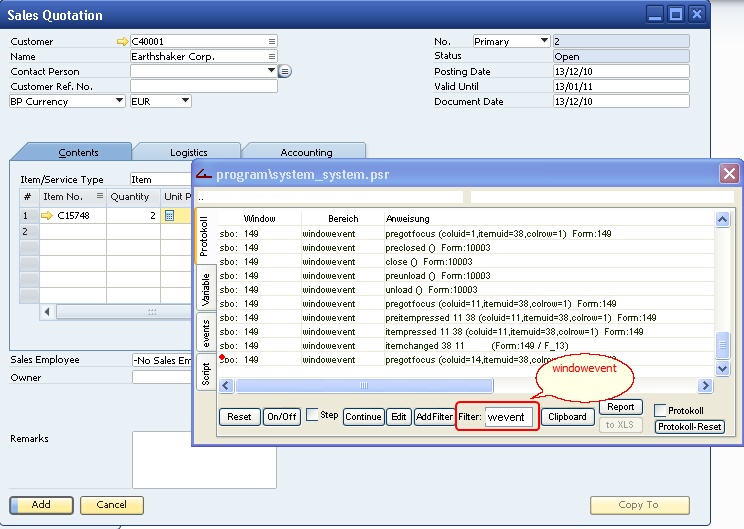Click the Clipboard button

(568, 417)
